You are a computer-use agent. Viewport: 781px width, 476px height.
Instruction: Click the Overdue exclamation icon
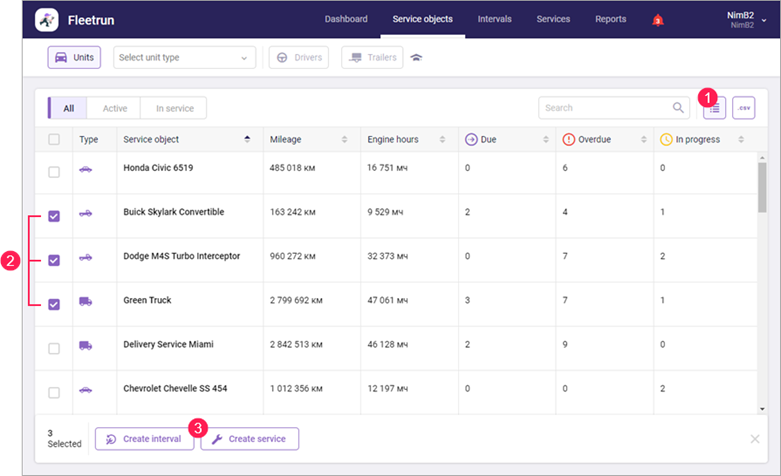click(568, 139)
